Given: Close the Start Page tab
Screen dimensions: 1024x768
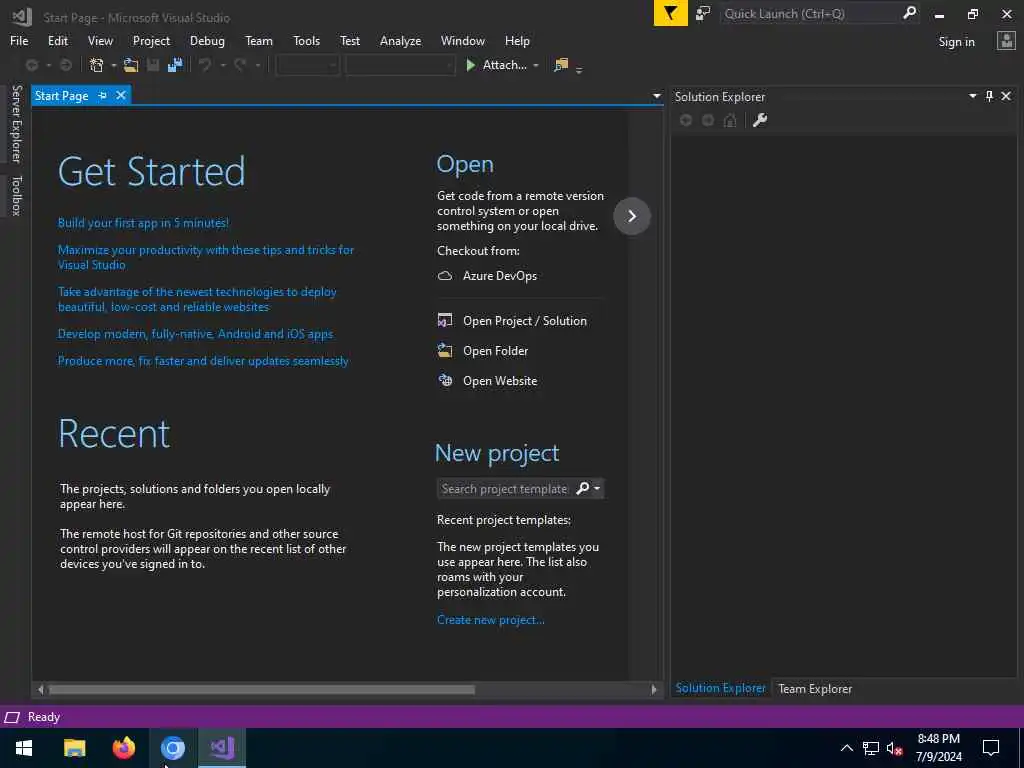Looking at the screenshot, I should pyautogui.click(x=121, y=95).
